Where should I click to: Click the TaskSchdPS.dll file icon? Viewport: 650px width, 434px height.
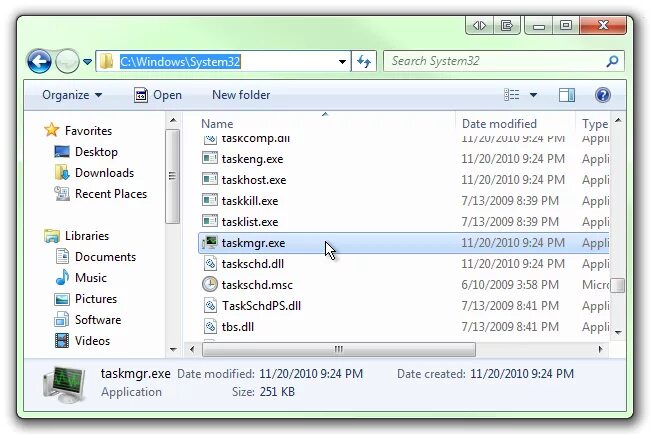(210, 305)
